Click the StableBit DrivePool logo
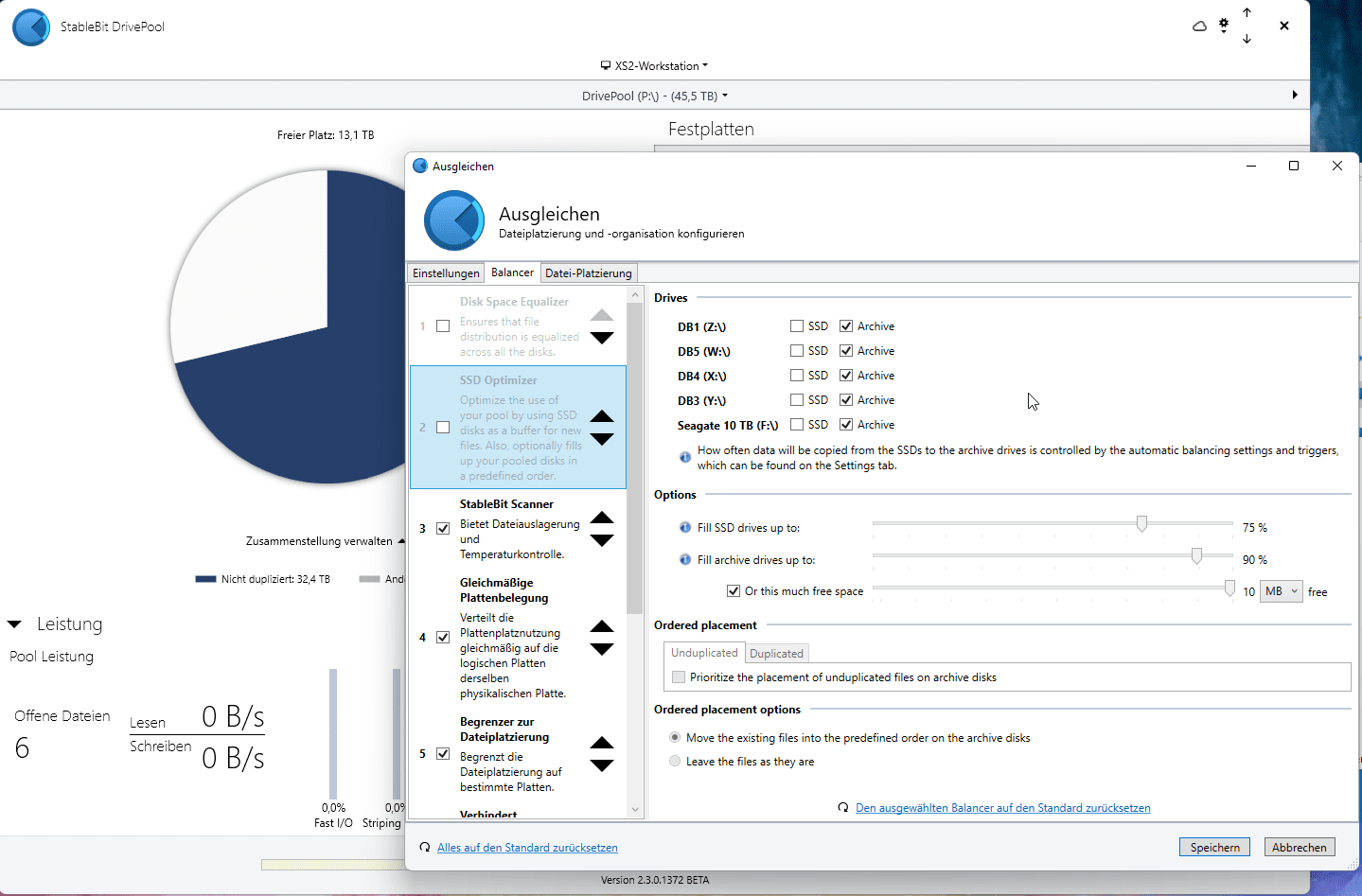 click(x=31, y=27)
